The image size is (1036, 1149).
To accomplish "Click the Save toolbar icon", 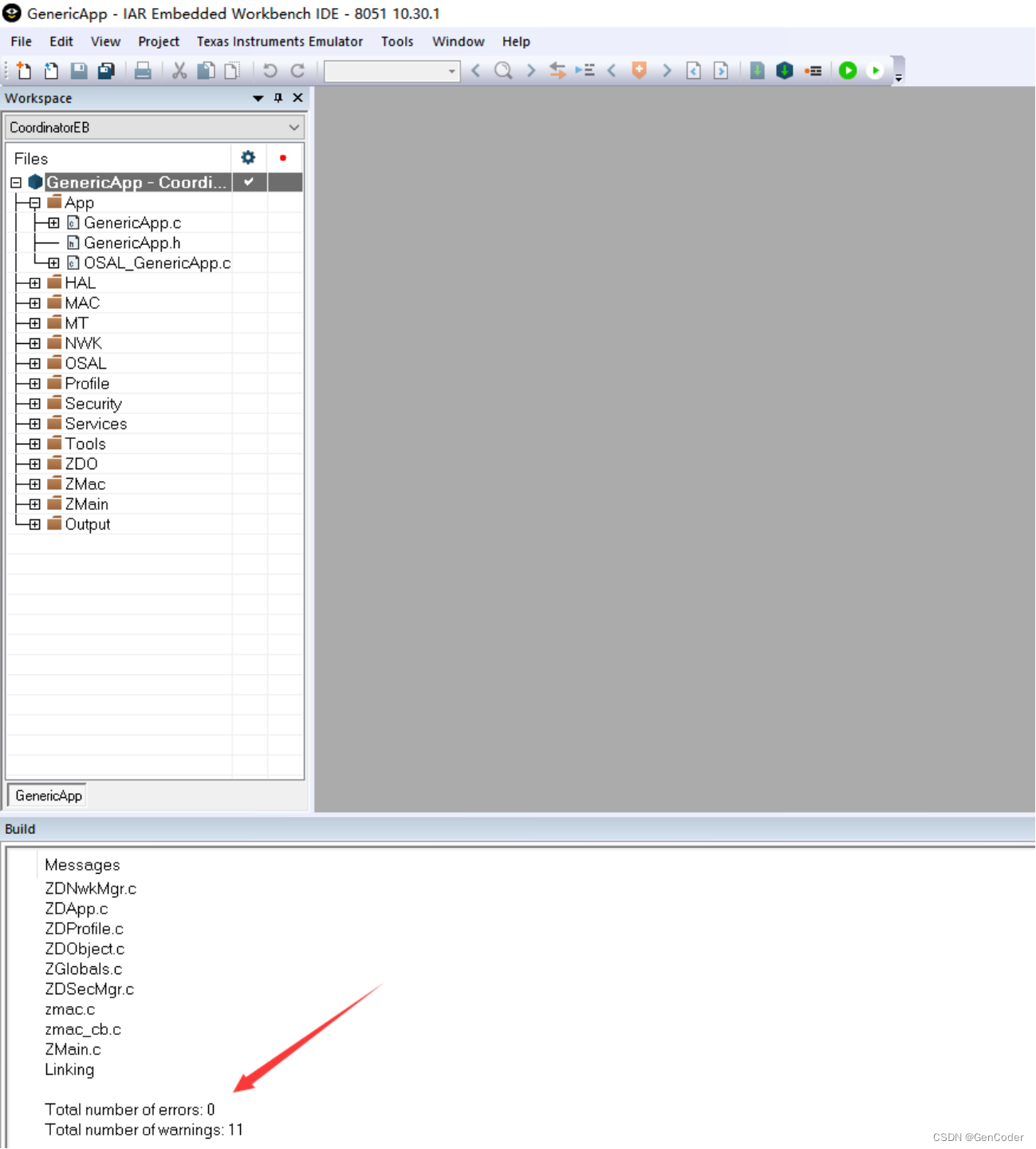I will point(78,71).
